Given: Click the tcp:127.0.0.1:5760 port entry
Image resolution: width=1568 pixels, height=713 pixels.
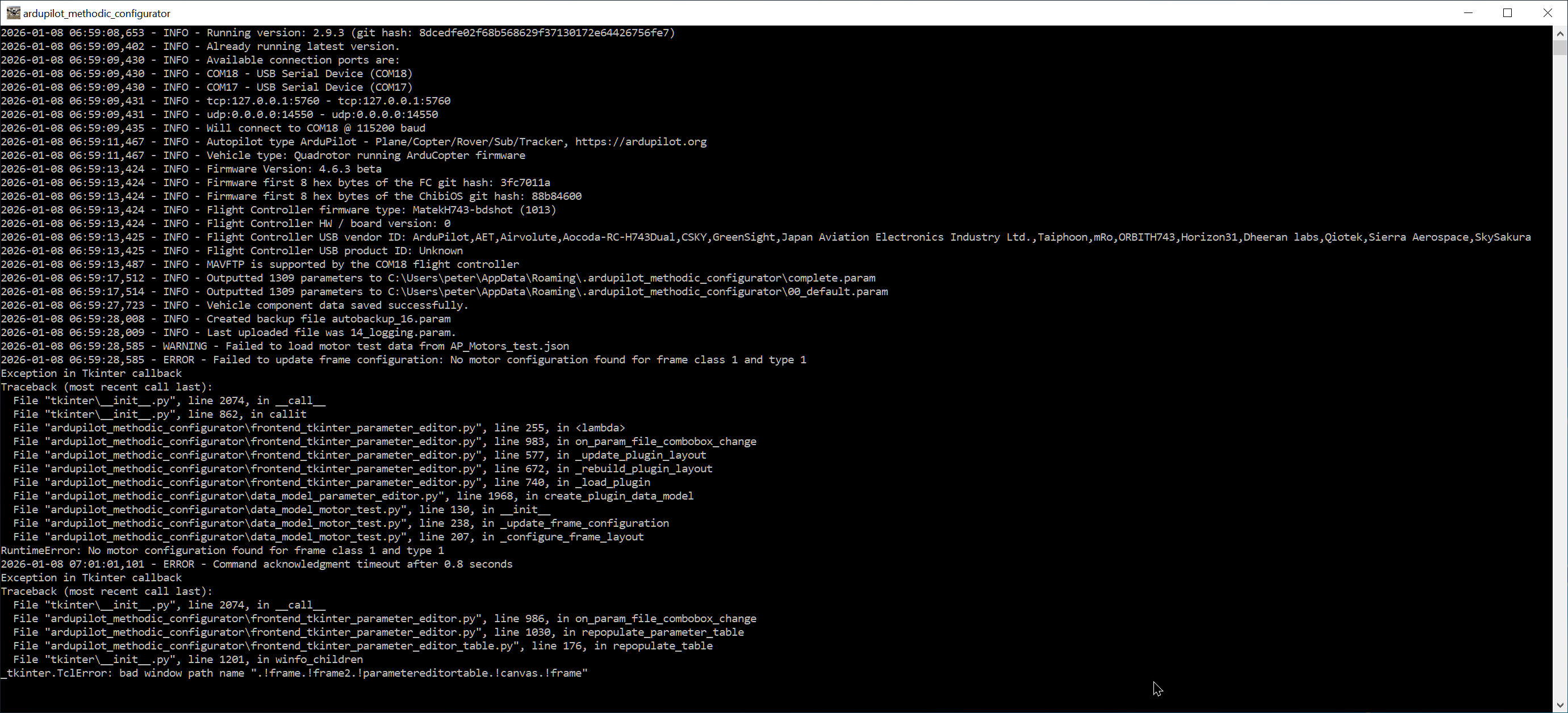Looking at the screenshot, I should pyautogui.click(x=262, y=101).
